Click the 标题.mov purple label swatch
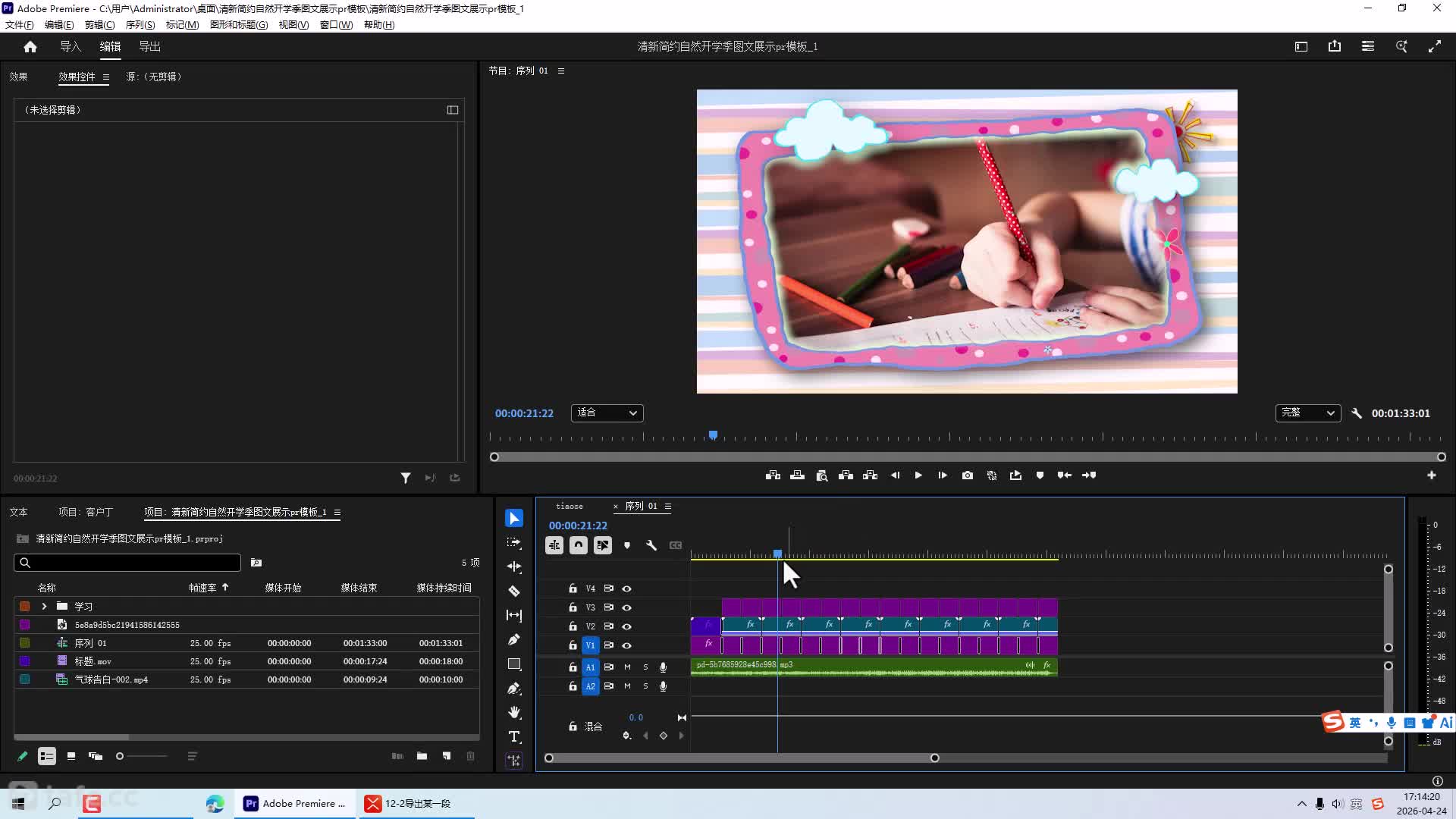Screen dimensions: 1456x819 coord(25,661)
